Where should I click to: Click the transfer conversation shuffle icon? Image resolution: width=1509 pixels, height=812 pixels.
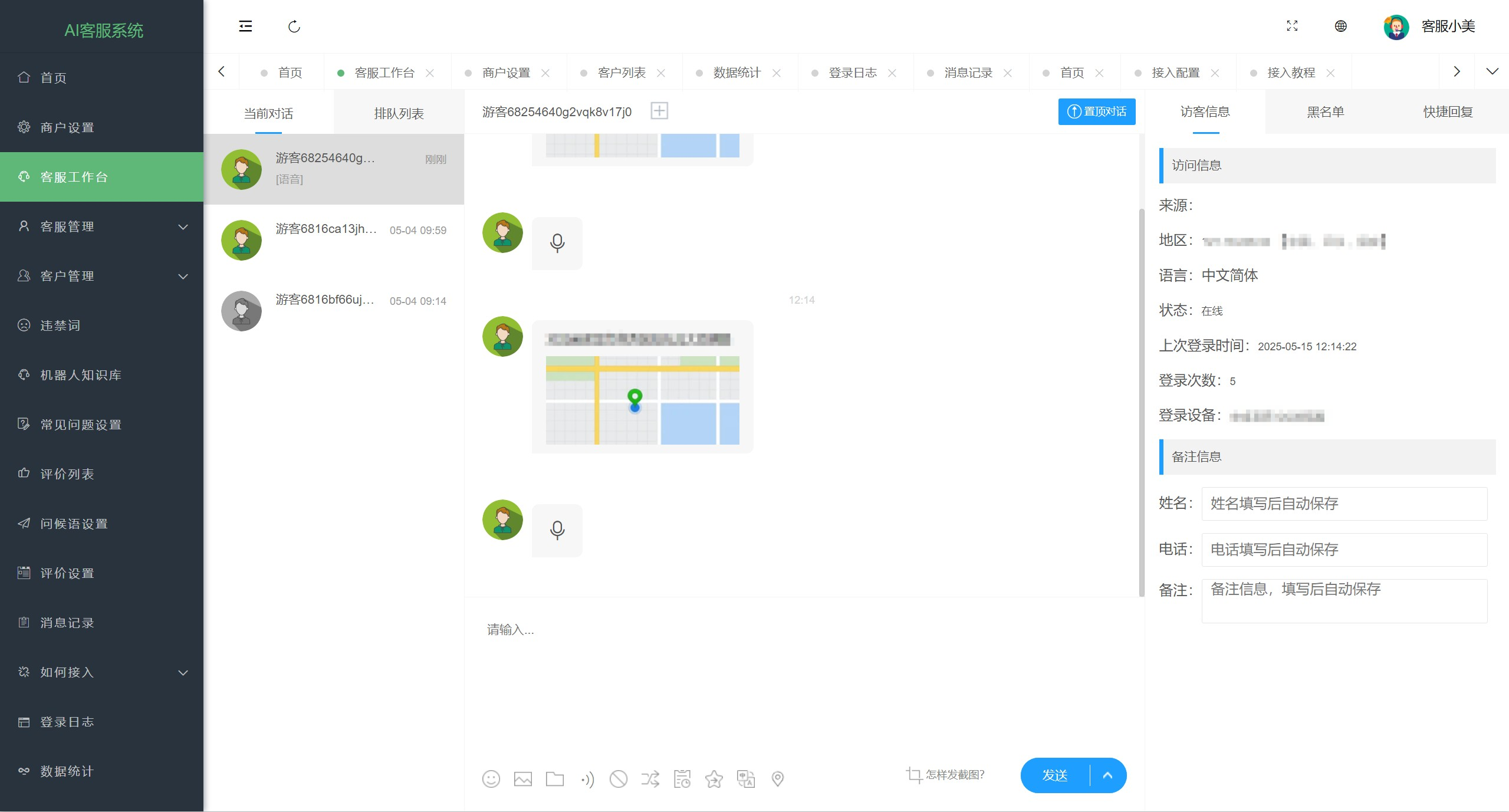coord(650,779)
